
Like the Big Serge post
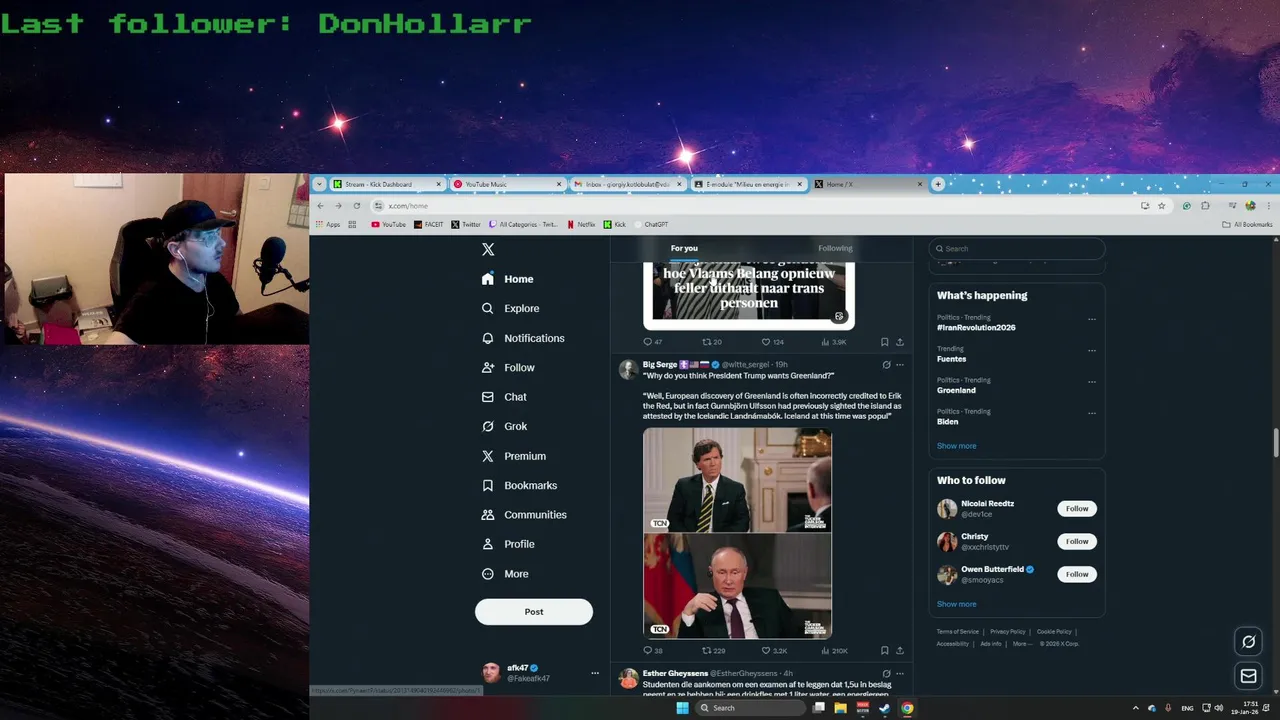point(774,651)
